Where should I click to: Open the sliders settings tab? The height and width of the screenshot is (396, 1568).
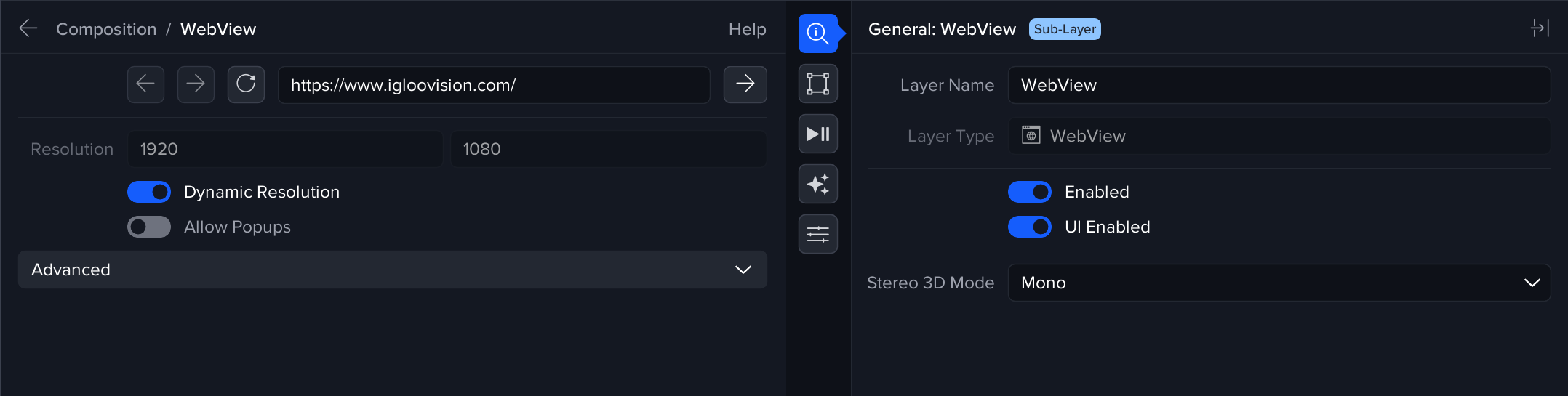point(817,234)
